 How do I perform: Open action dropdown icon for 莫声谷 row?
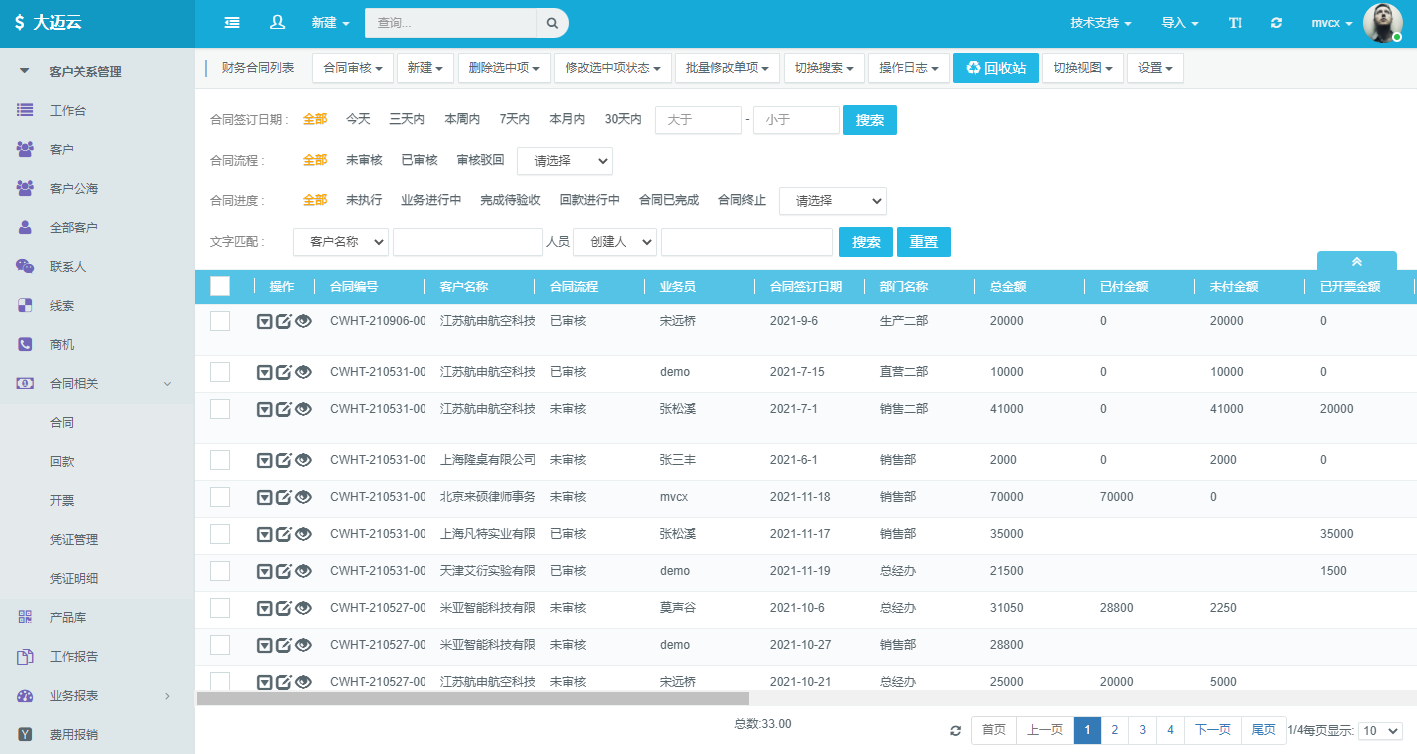265,608
